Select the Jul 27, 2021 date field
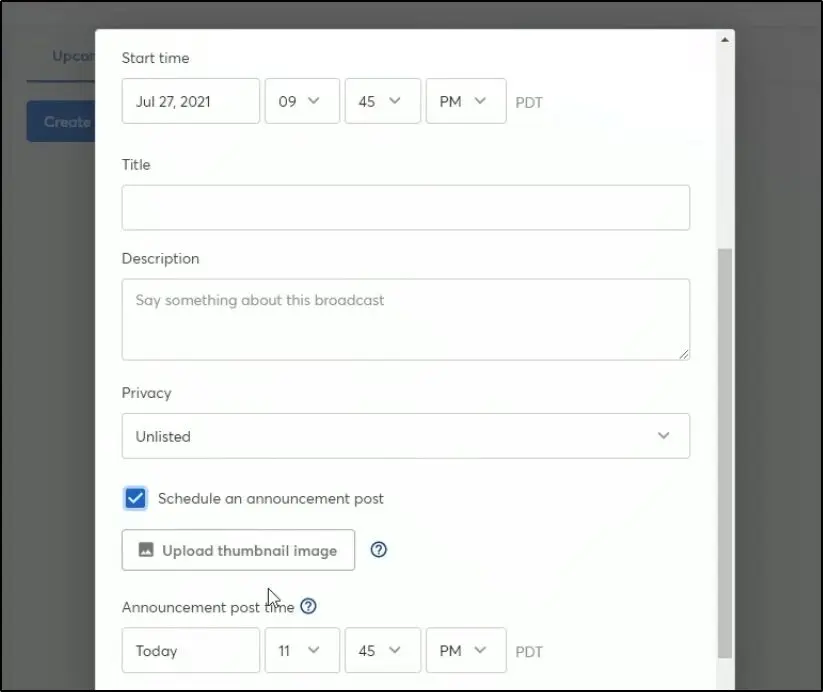This screenshot has height=692, width=823. [190, 100]
